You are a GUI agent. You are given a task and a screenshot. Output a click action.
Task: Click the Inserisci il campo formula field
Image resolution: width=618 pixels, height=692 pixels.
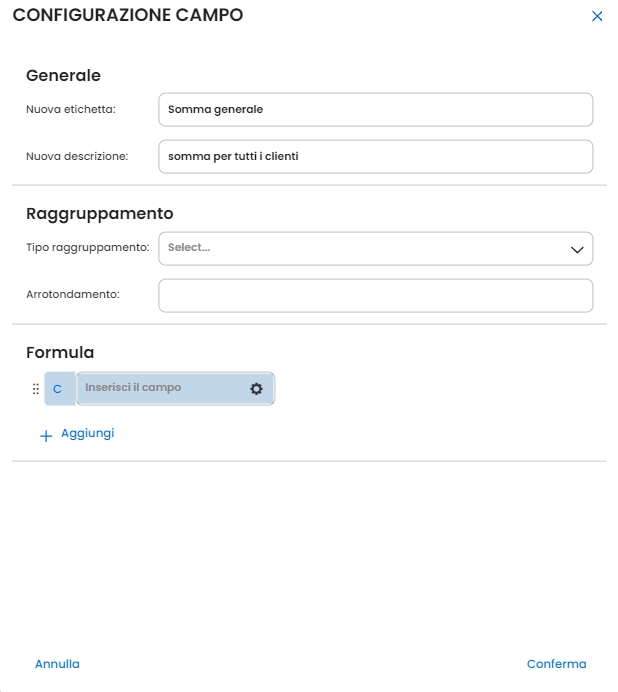(x=160, y=388)
